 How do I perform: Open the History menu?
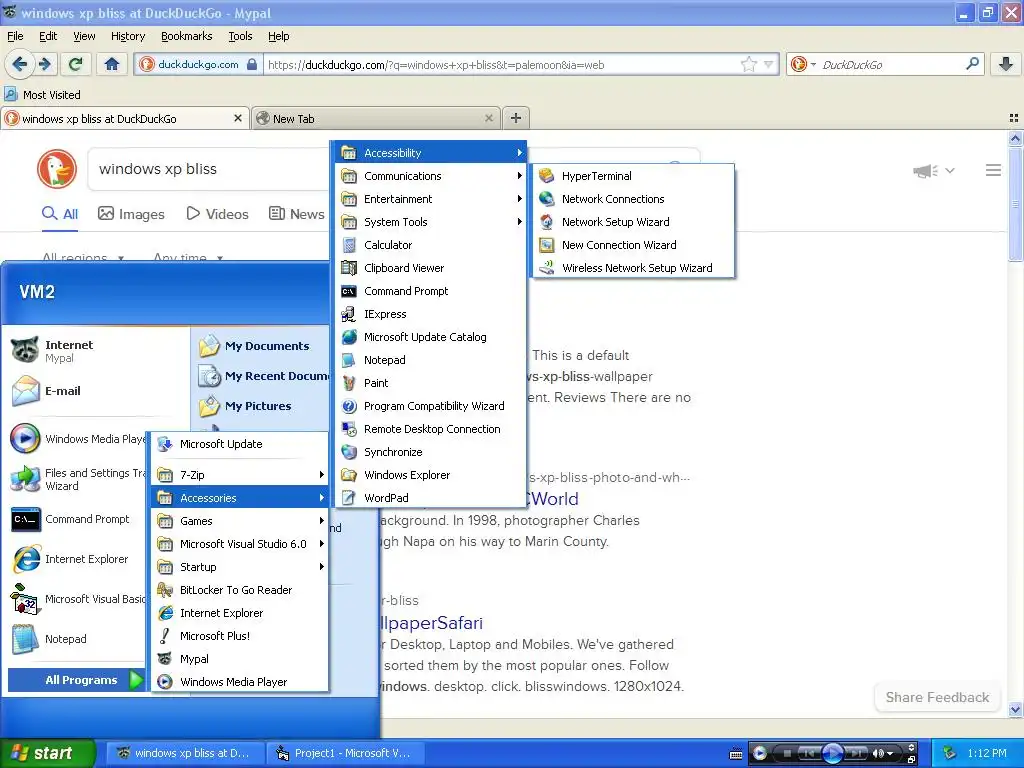click(128, 37)
